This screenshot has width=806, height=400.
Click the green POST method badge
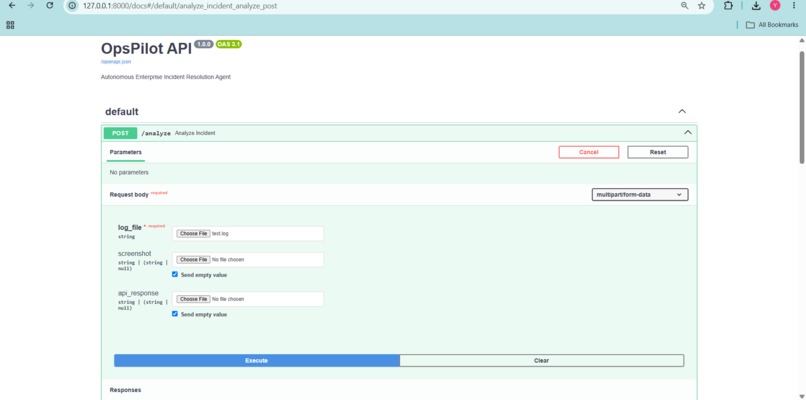(120, 133)
